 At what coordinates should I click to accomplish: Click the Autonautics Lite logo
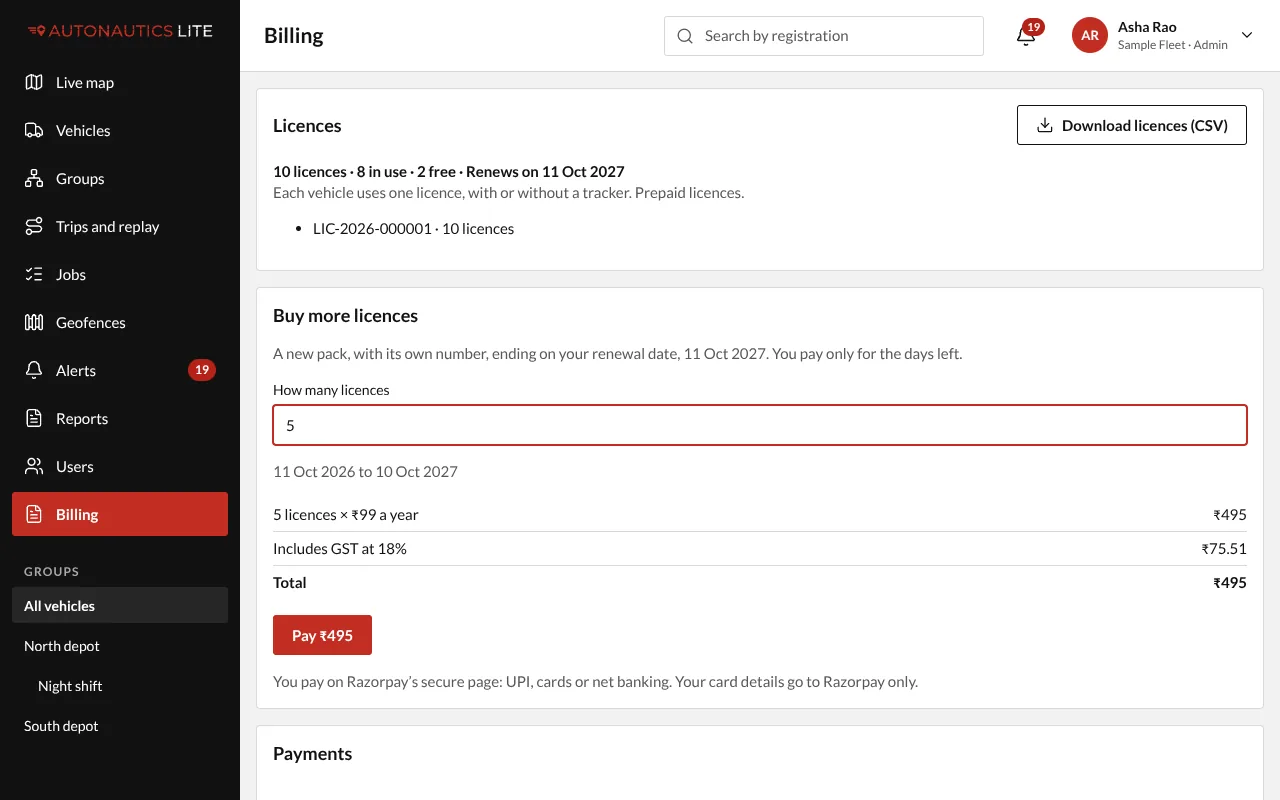120,31
